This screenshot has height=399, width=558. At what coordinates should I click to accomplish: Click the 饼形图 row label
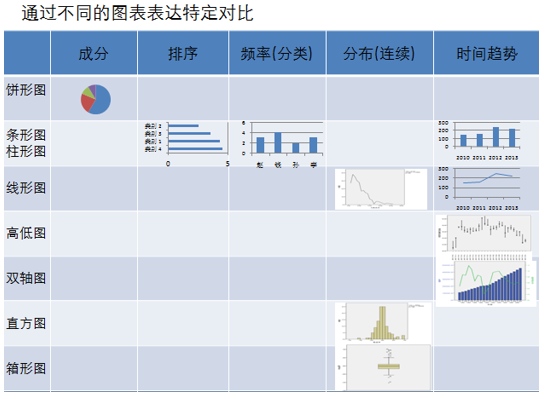point(26,90)
